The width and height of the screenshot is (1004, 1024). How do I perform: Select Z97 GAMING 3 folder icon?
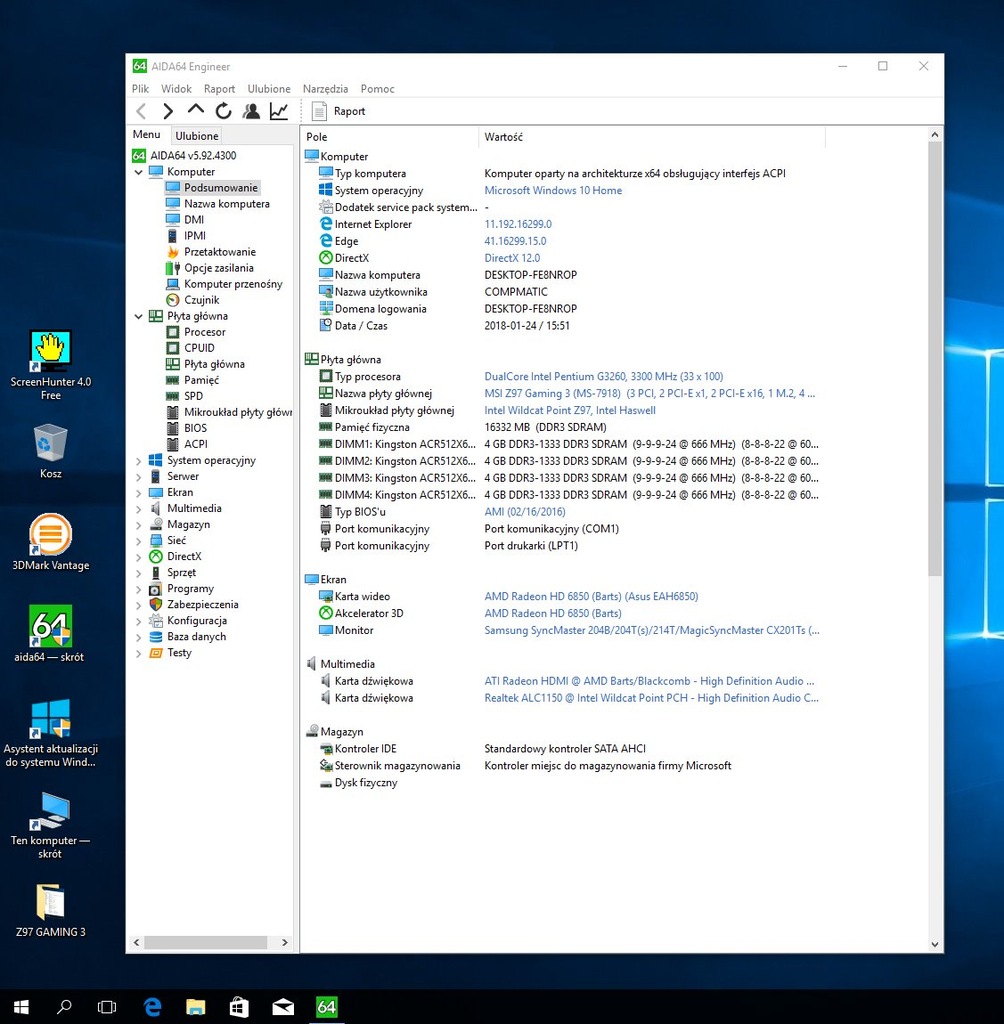(50, 910)
